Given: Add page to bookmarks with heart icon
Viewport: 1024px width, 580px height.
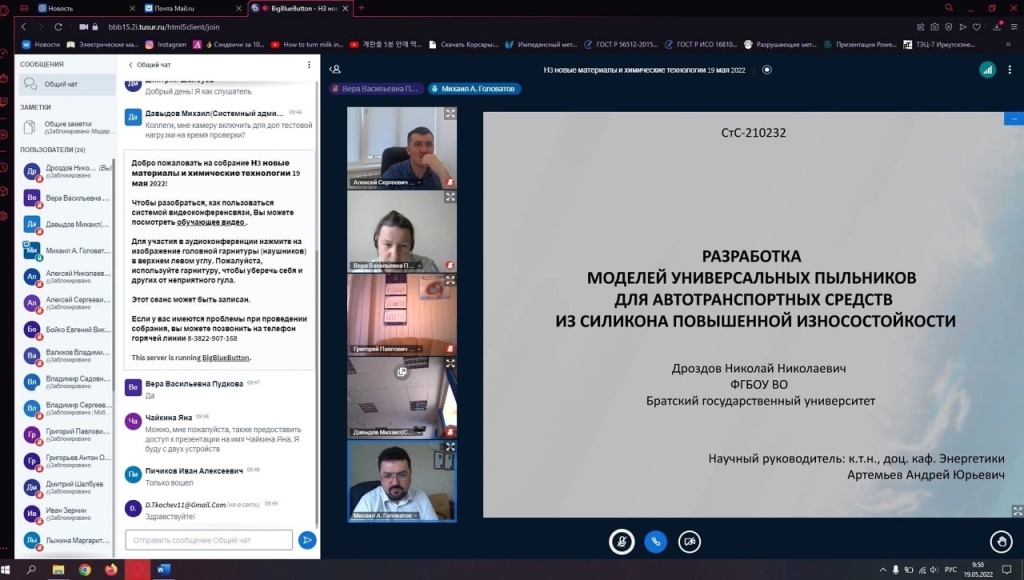Looking at the screenshot, I should tap(977, 27).
